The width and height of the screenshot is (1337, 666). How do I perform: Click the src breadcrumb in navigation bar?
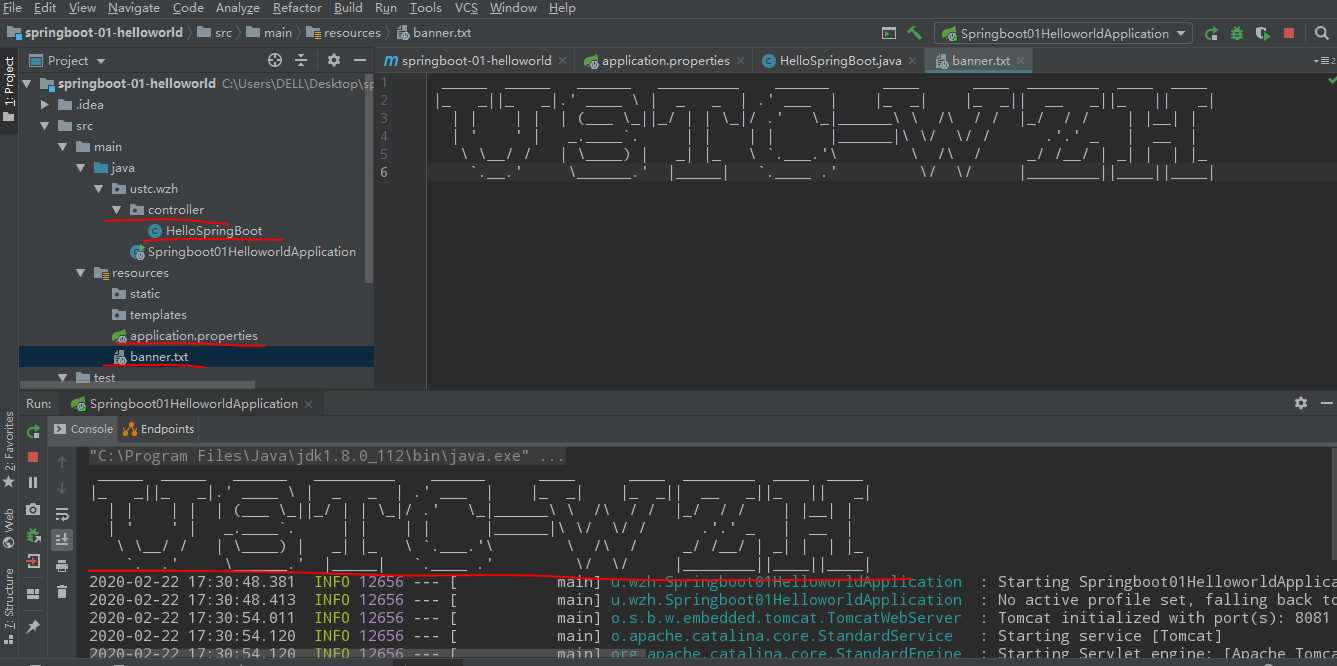[x=214, y=33]
